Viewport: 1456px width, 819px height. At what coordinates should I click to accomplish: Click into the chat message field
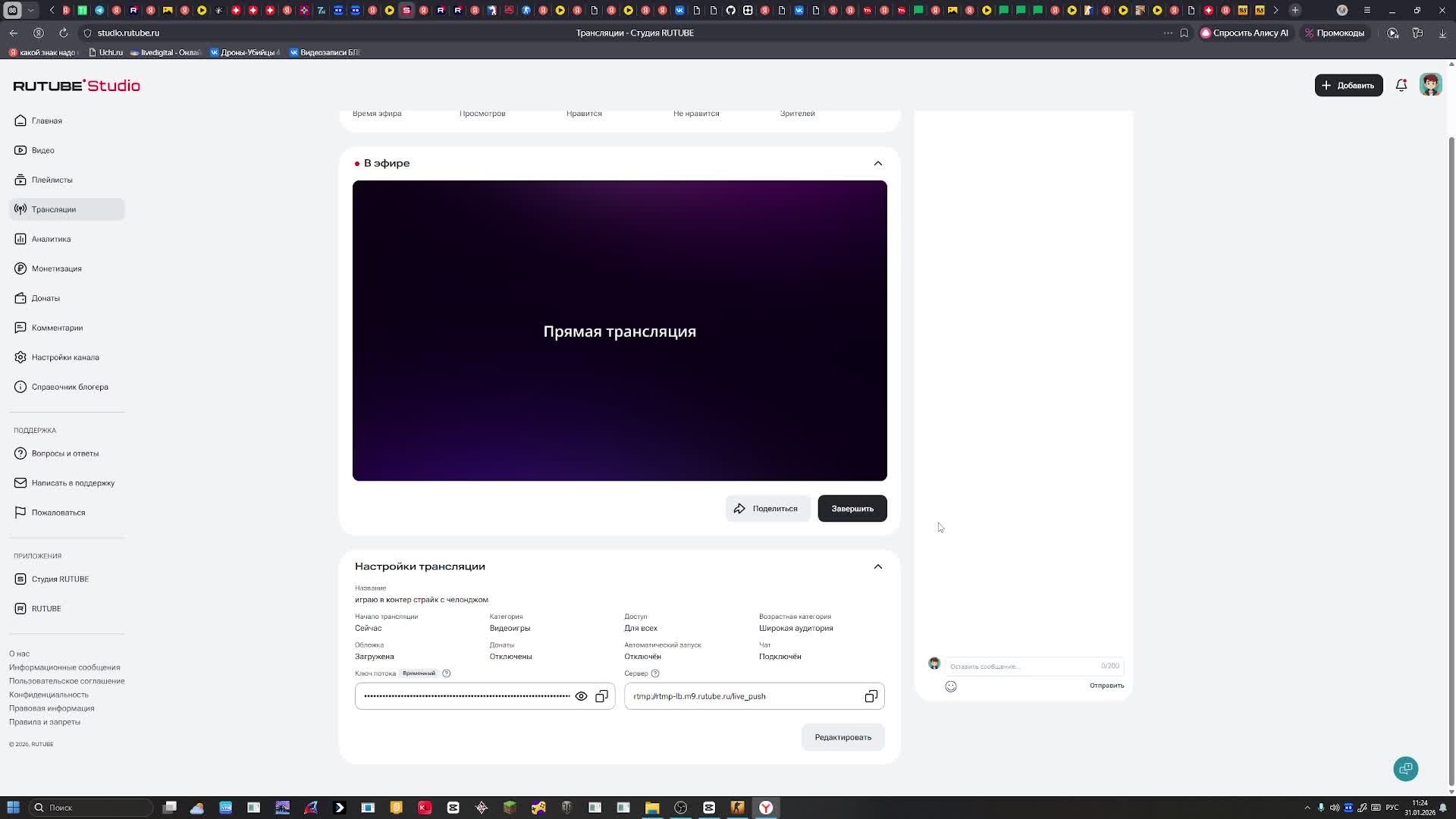(x=1020, y=666)
